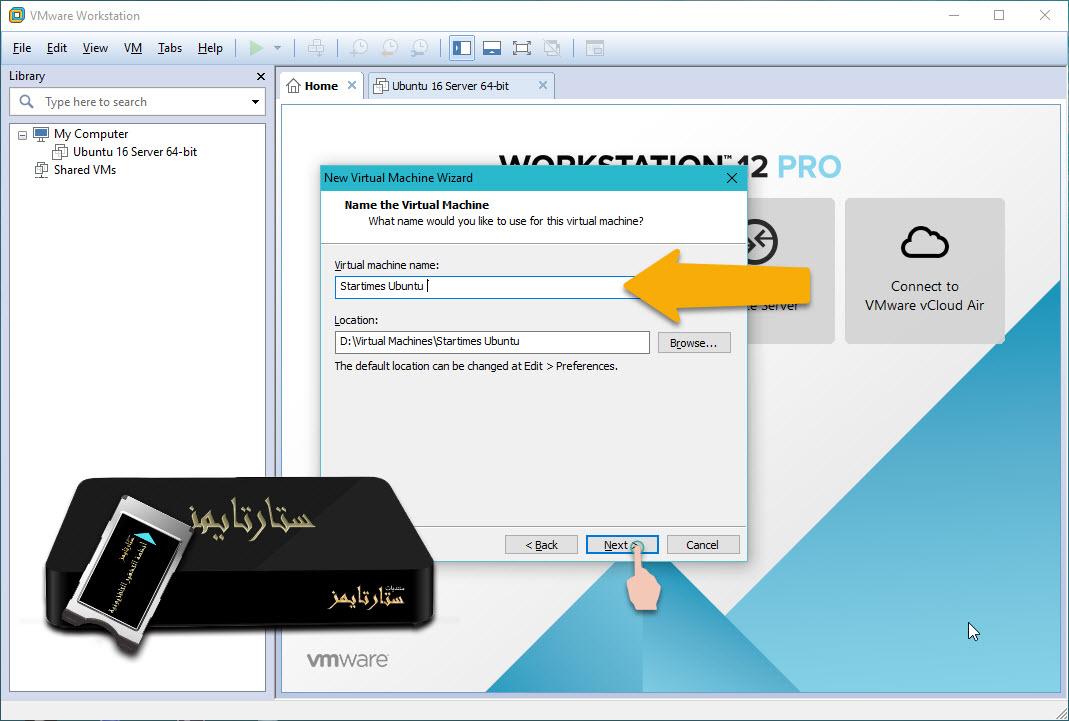Open the snapshot manager
Screen dimensions: 1069x721
click(420, 47)
